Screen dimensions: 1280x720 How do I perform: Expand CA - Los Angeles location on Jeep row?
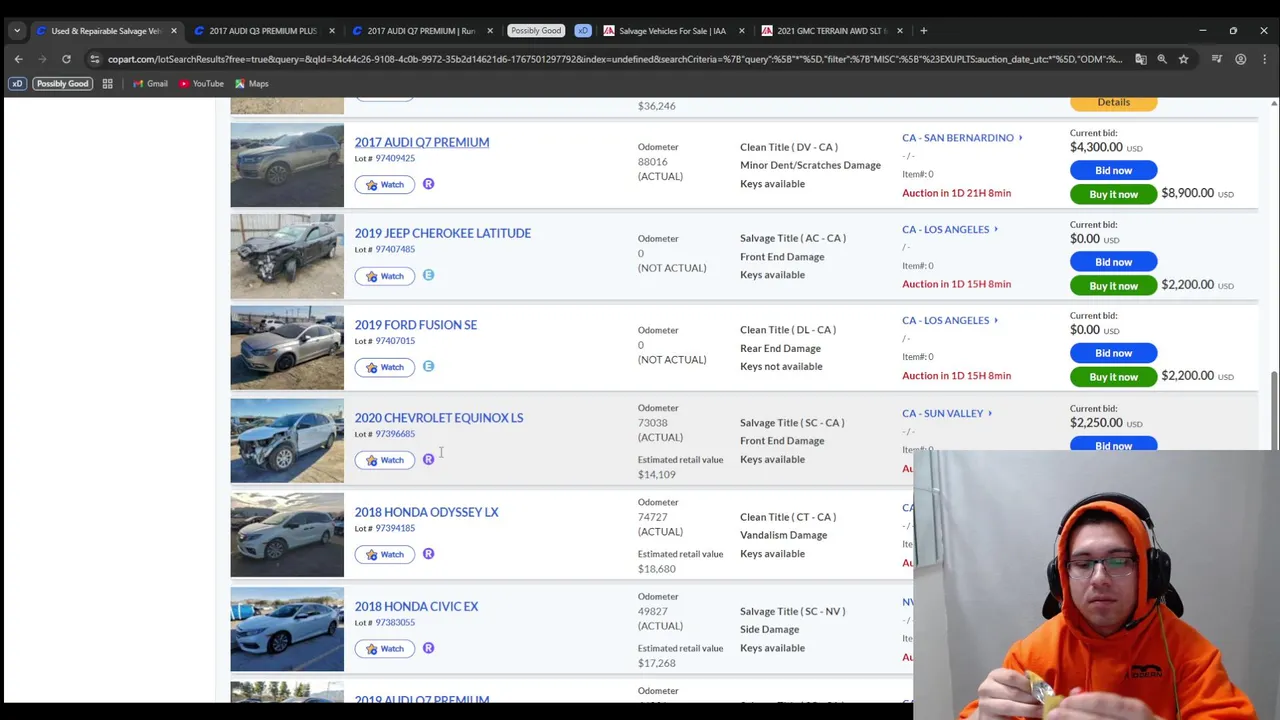click(x=996, y=229)
